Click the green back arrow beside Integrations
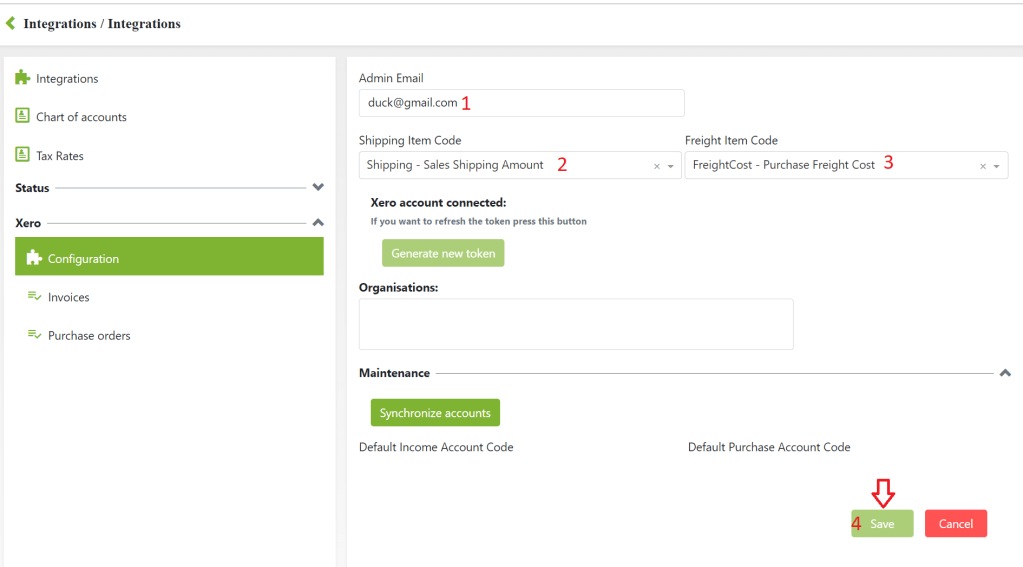This screenshot has width=1023, height=567. click(x=10, y=23)
